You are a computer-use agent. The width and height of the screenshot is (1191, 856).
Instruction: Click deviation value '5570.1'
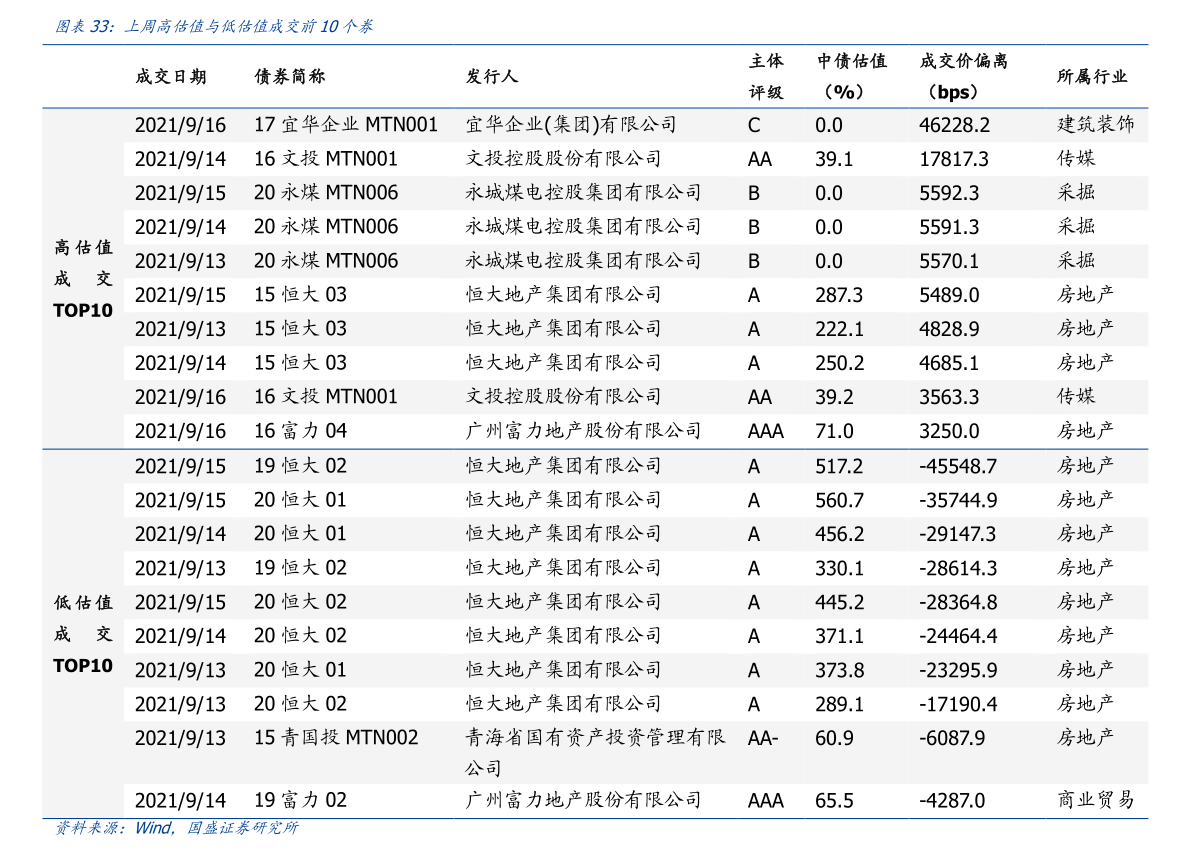click(949, 261)
